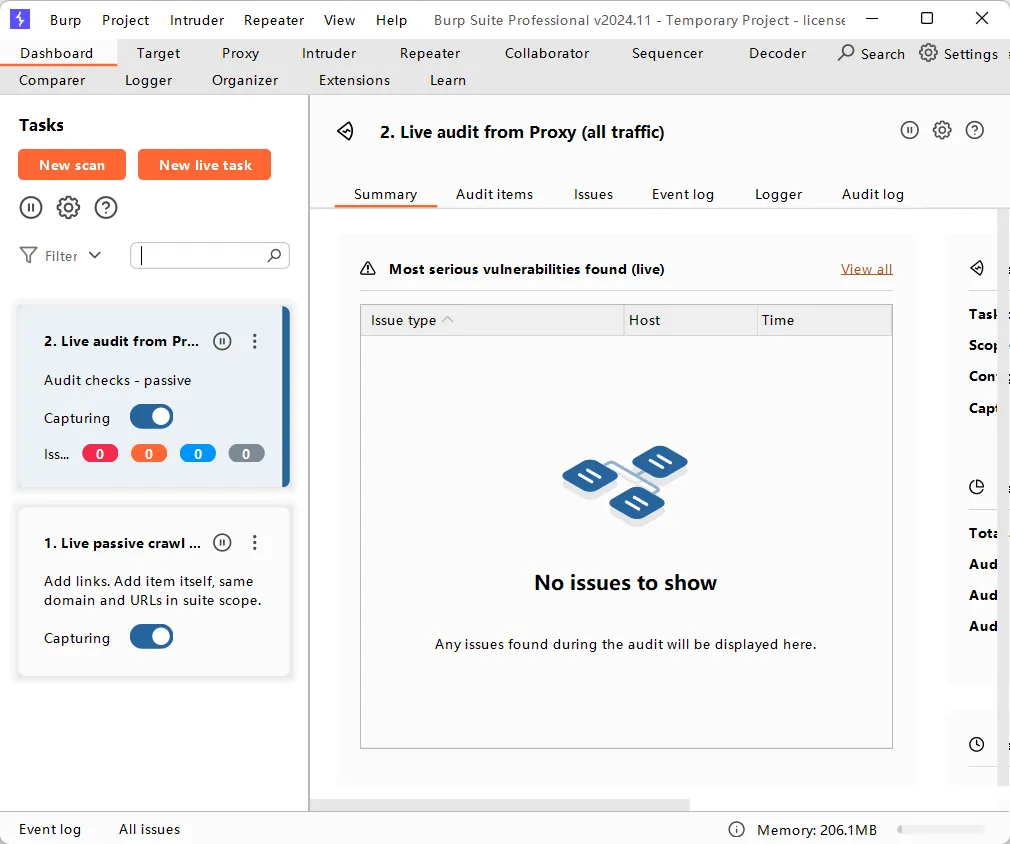Click the pie chart icon in right panel
This screenshot has height=844, width=1010.
(977, 486)
